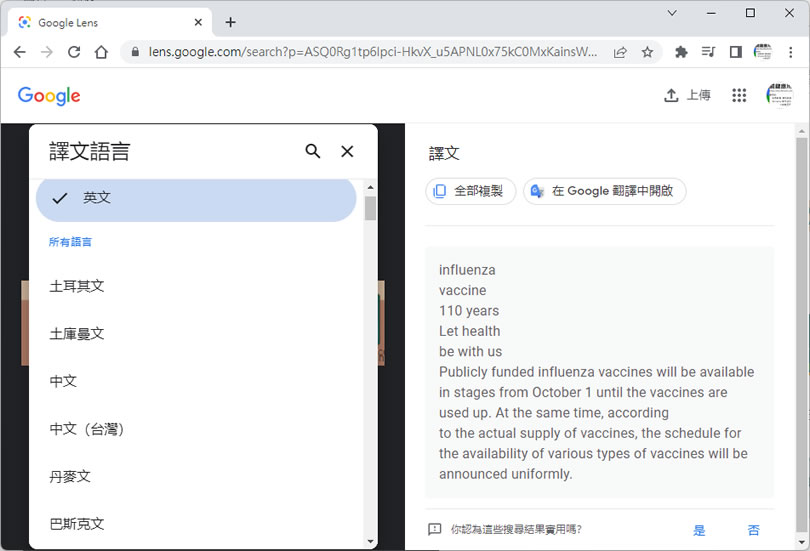810x551 pixels.
Task: Click the translated text 'influenza'
Action: 467,270
